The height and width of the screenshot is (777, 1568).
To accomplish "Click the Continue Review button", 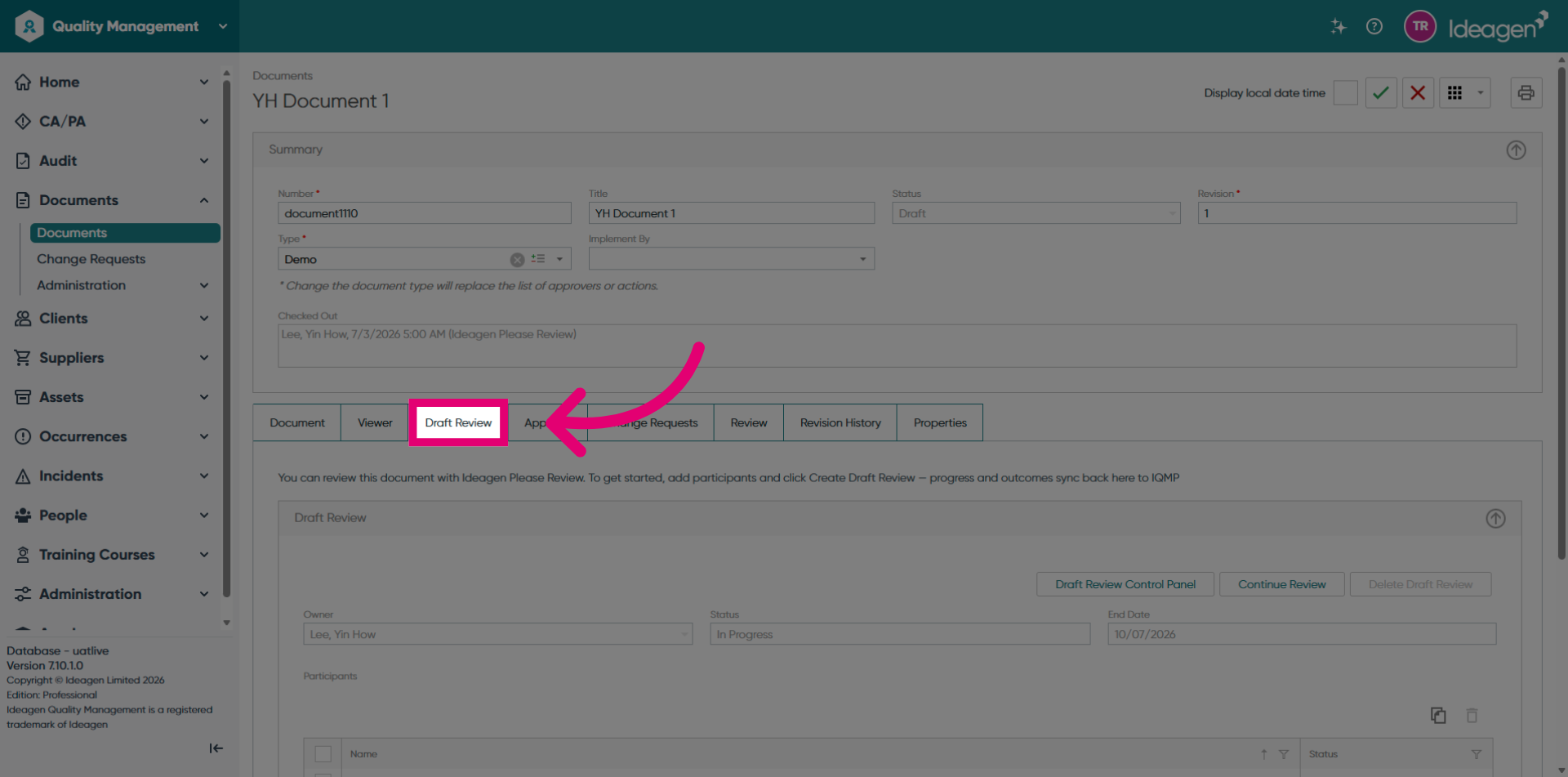I will [x=1281, y=584].
